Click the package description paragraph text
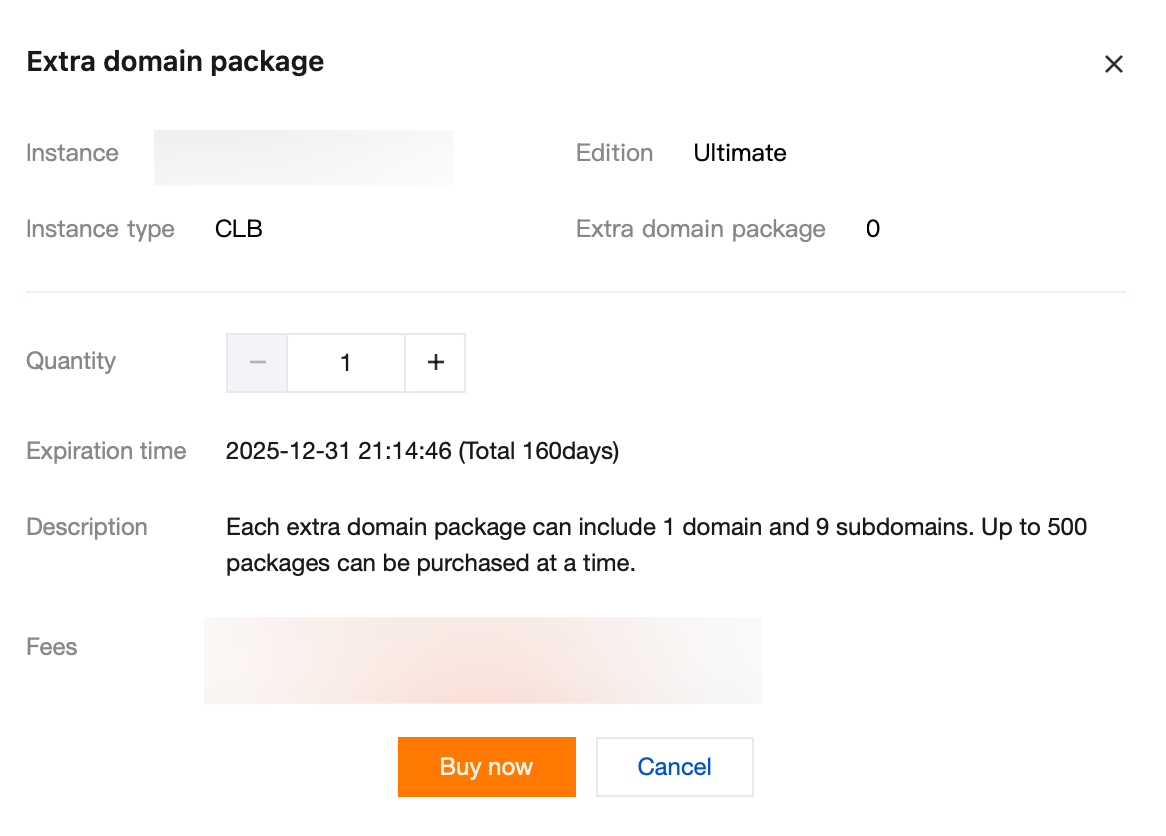Screen dimensions: 1166x836 click(656, 544)
